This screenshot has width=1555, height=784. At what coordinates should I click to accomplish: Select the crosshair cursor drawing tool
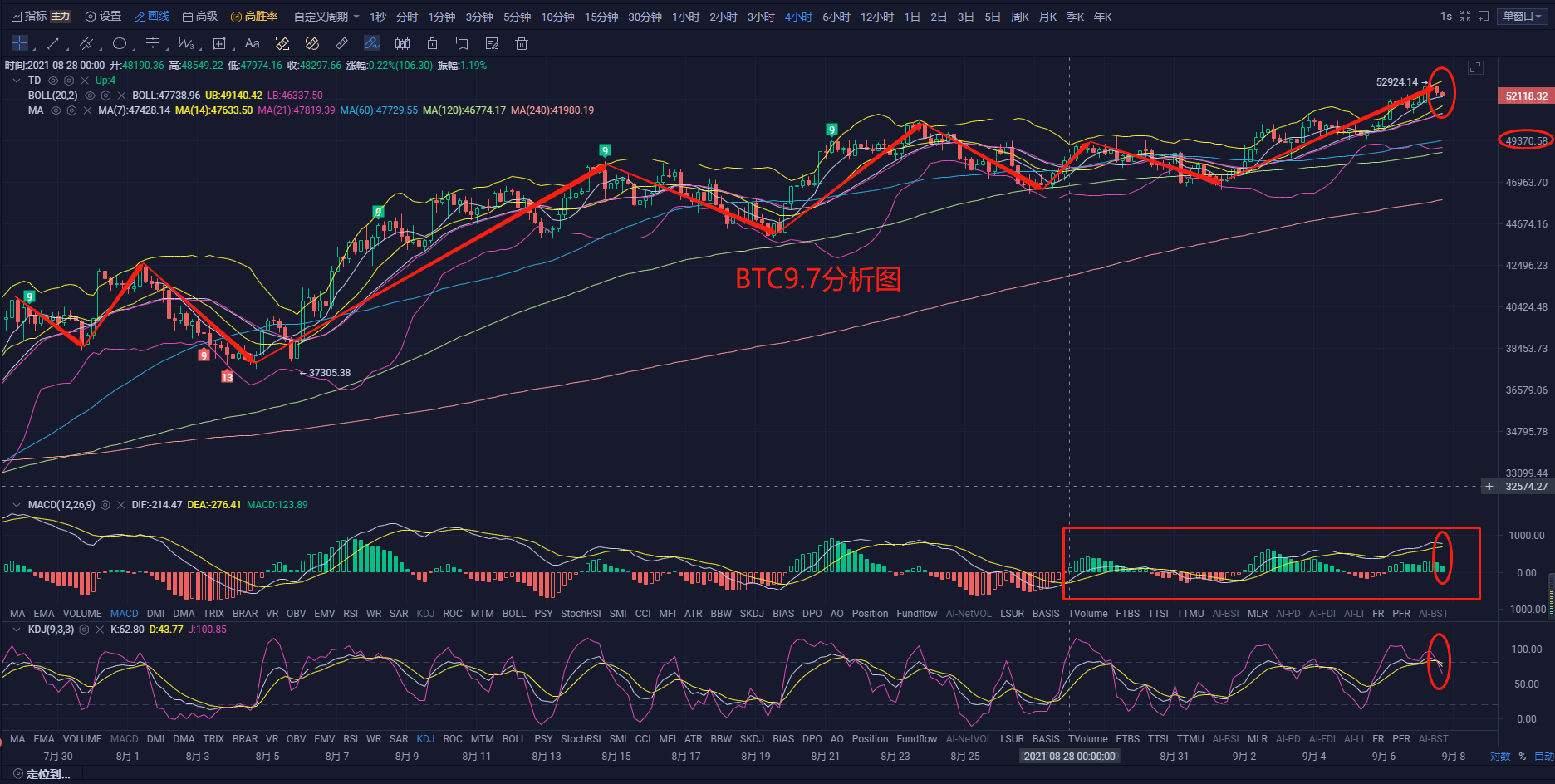20,43
